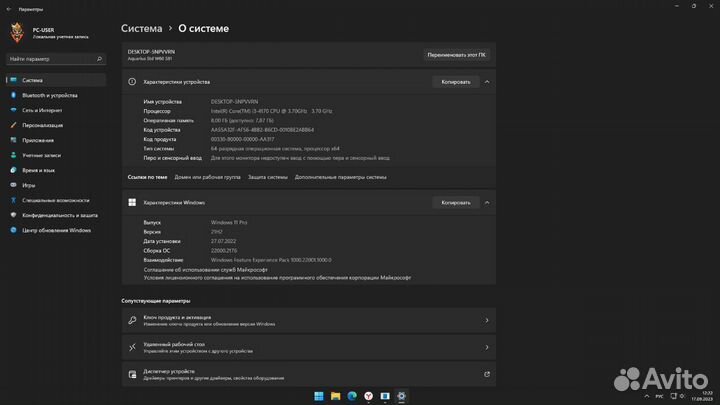Open Microsoft Edge from taskbar

(352, 396)
